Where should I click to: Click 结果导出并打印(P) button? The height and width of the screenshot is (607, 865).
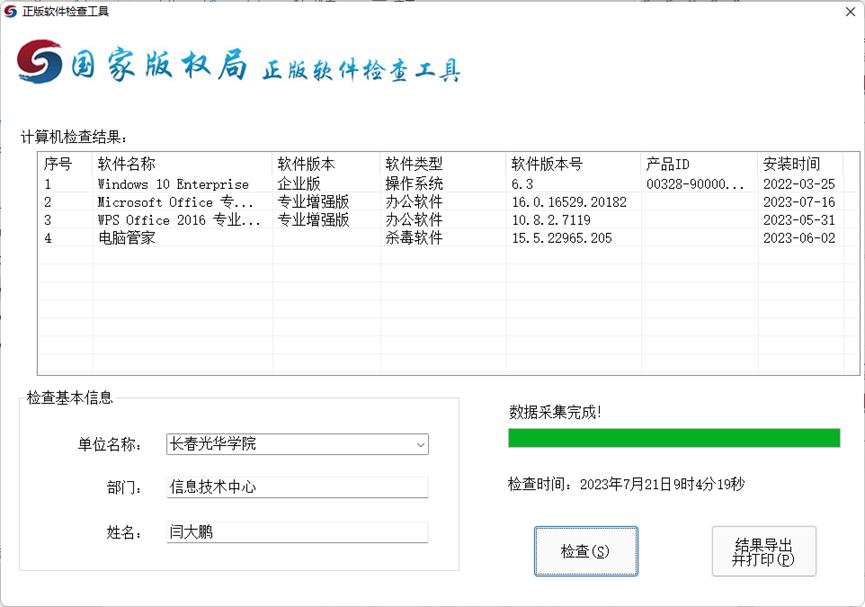pyautogui.click(x=763, y=551)
